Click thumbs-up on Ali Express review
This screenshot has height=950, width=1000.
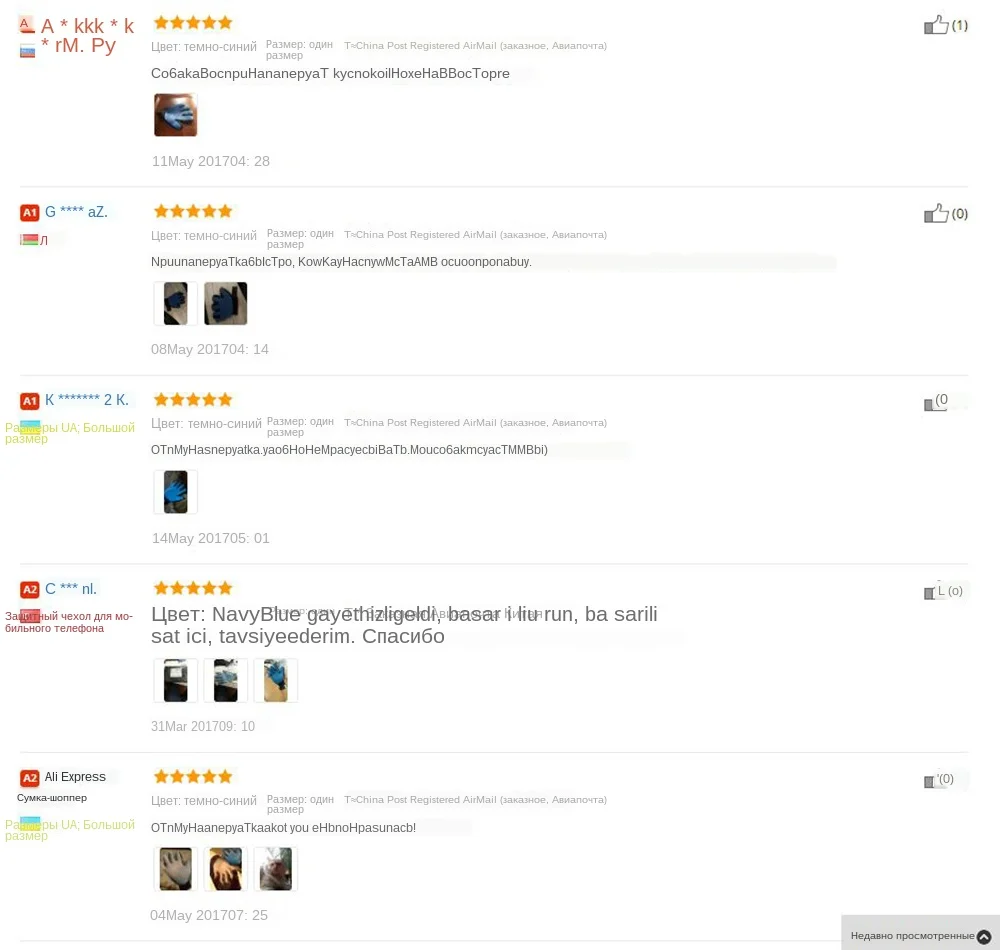[x=930, y=780]
